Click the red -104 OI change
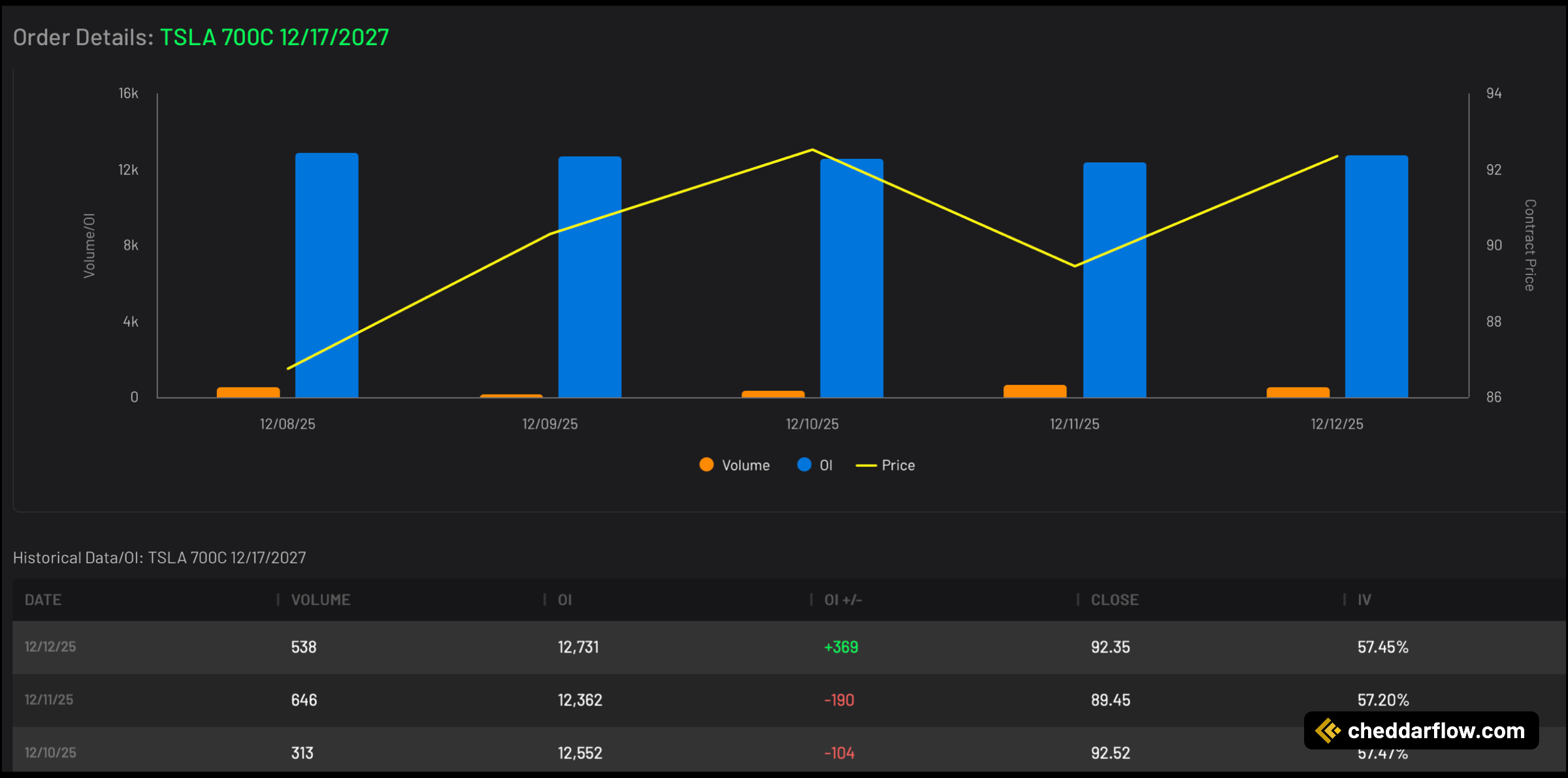 pos(839,753)
